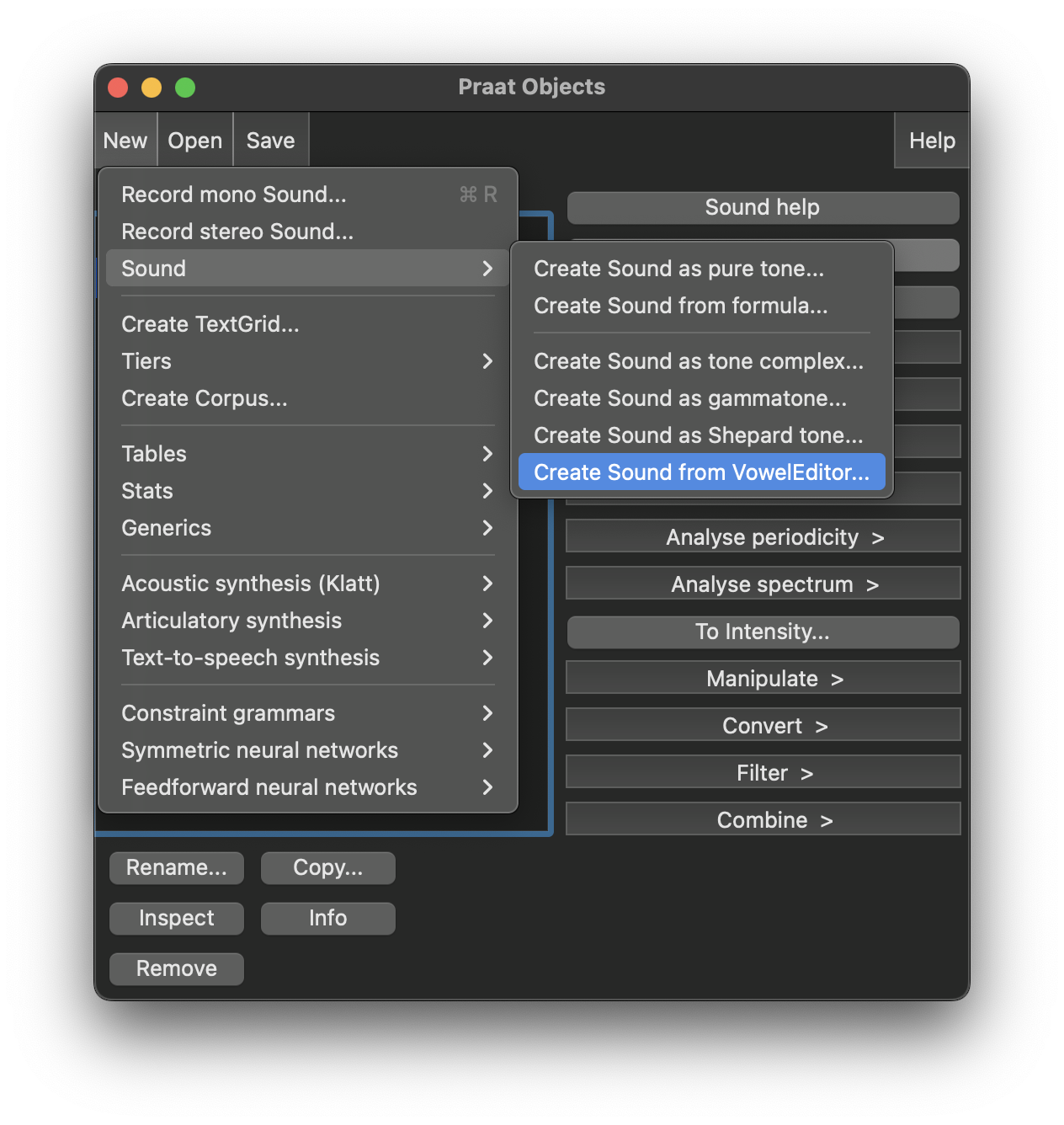Maximize the Praat Objects window
This screenshot has width=1064, height=1125.
(185, 88)
